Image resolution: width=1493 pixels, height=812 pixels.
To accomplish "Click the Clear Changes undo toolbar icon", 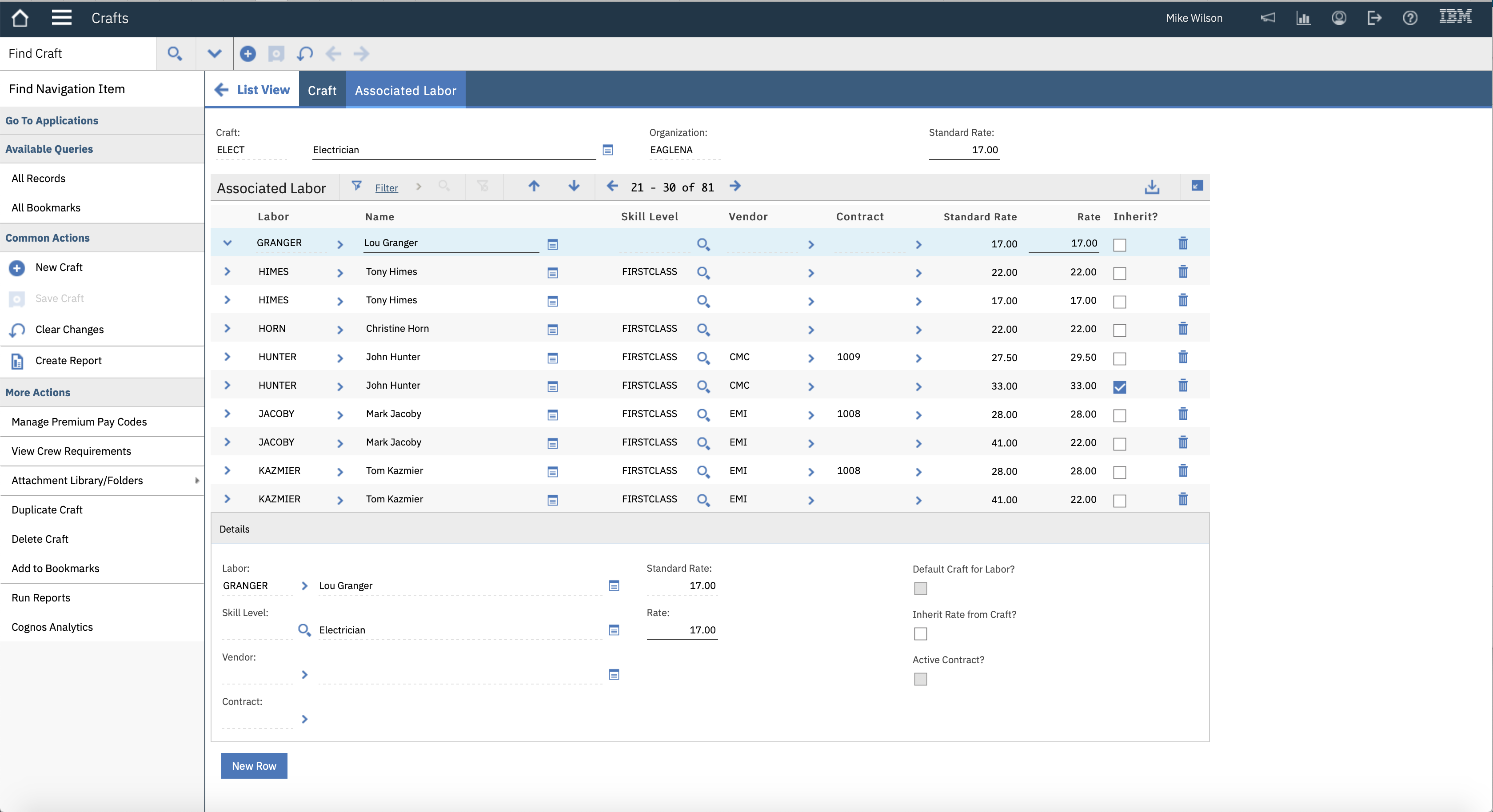I will coord(305,54).
